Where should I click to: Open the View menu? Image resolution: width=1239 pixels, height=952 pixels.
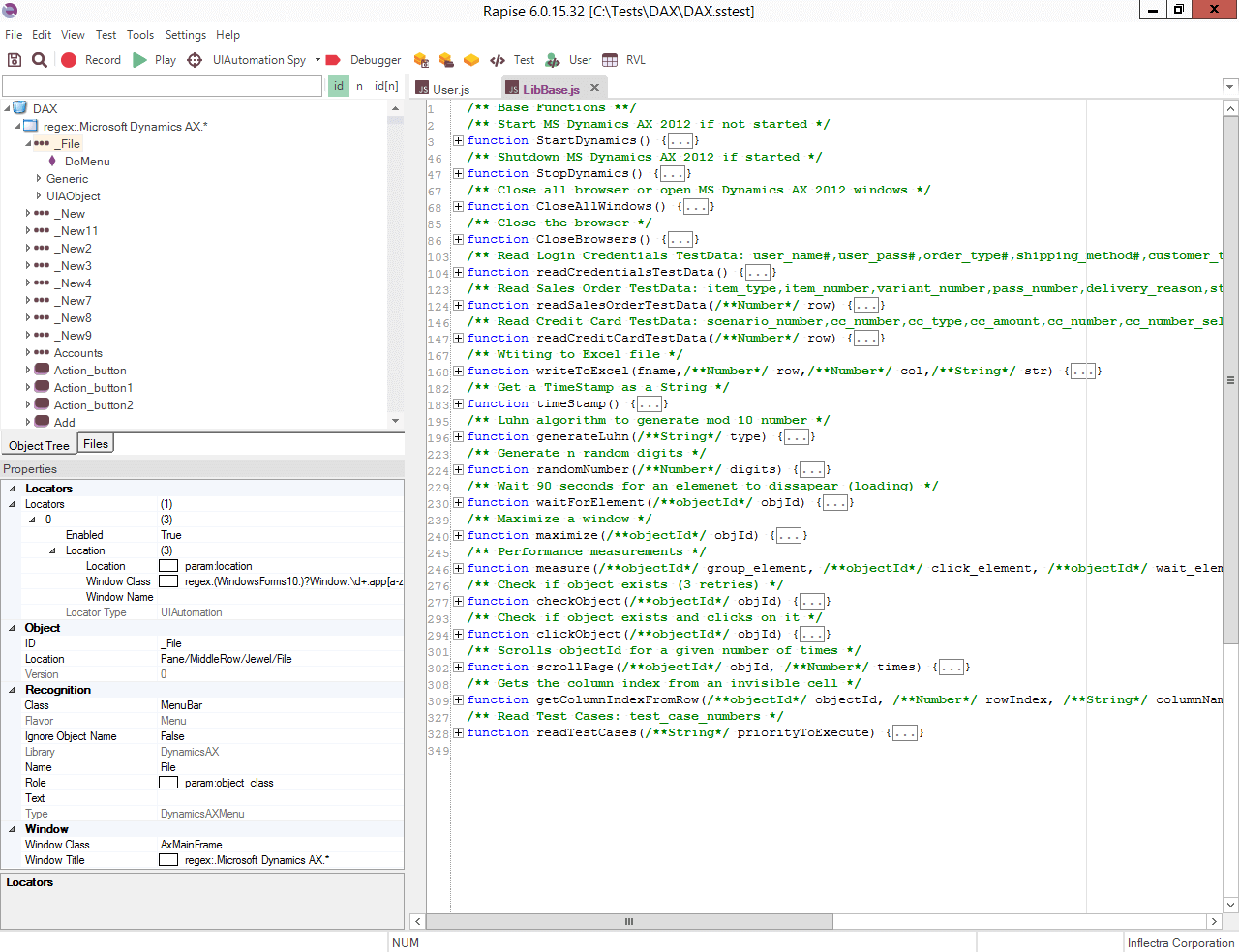pos(74,35)
